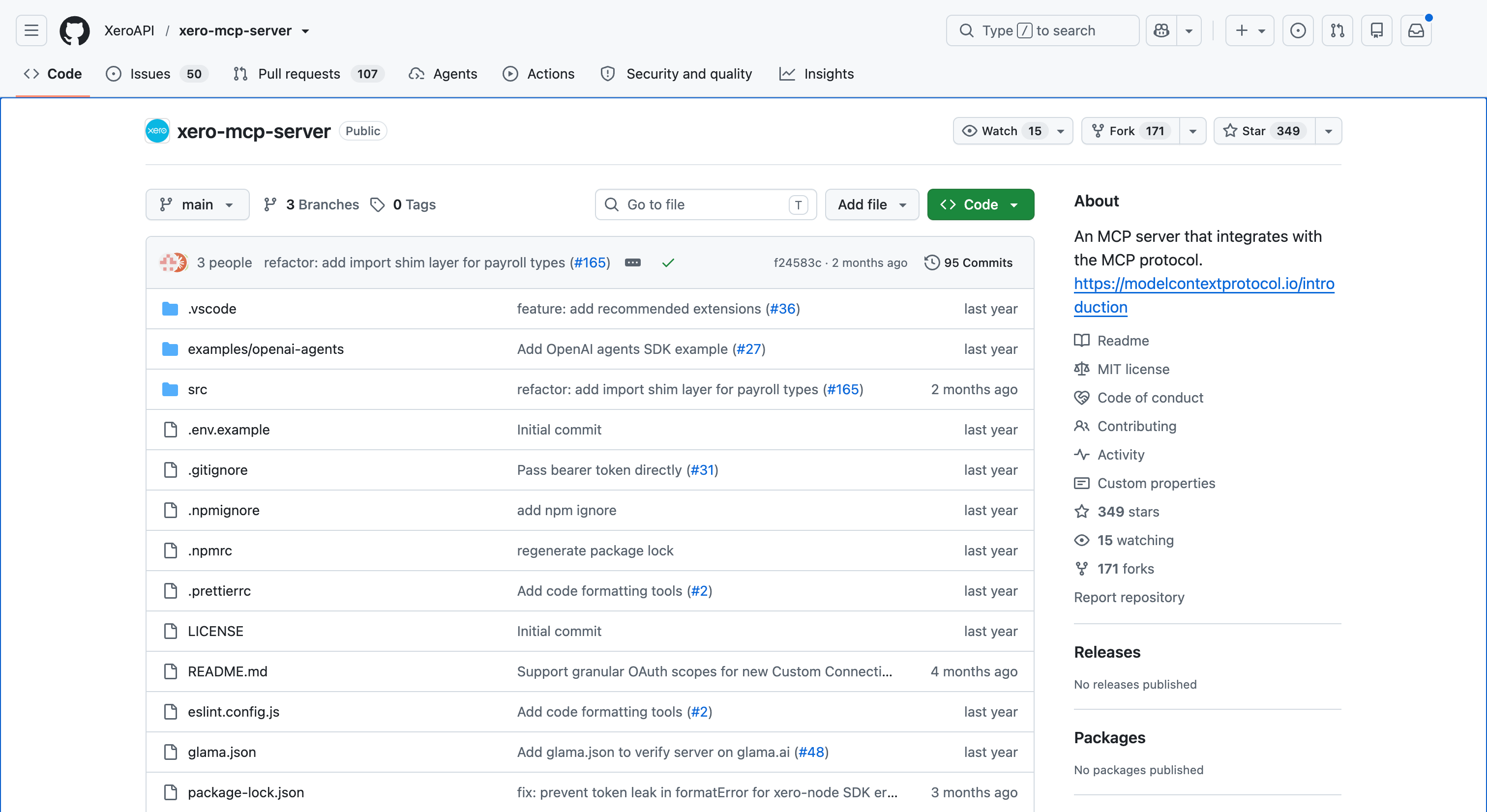Open the src folder

[197, 390]
